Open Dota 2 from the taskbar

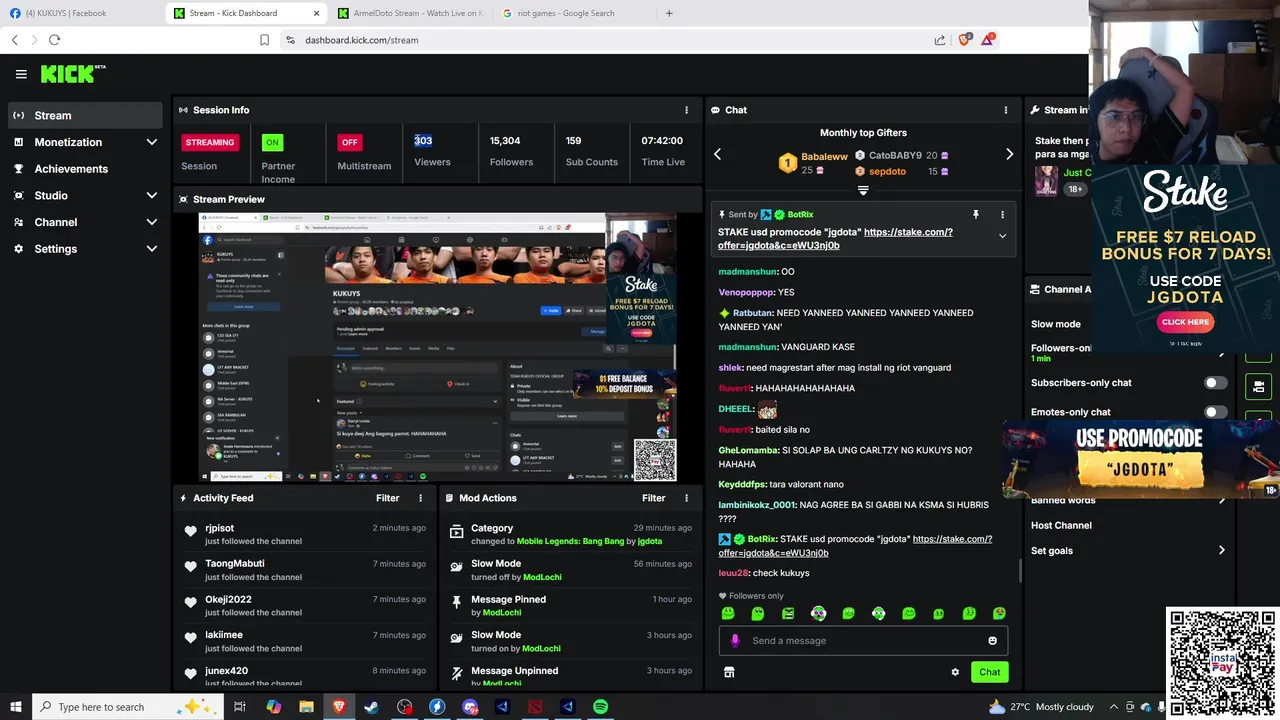click(x=535, y=707)
